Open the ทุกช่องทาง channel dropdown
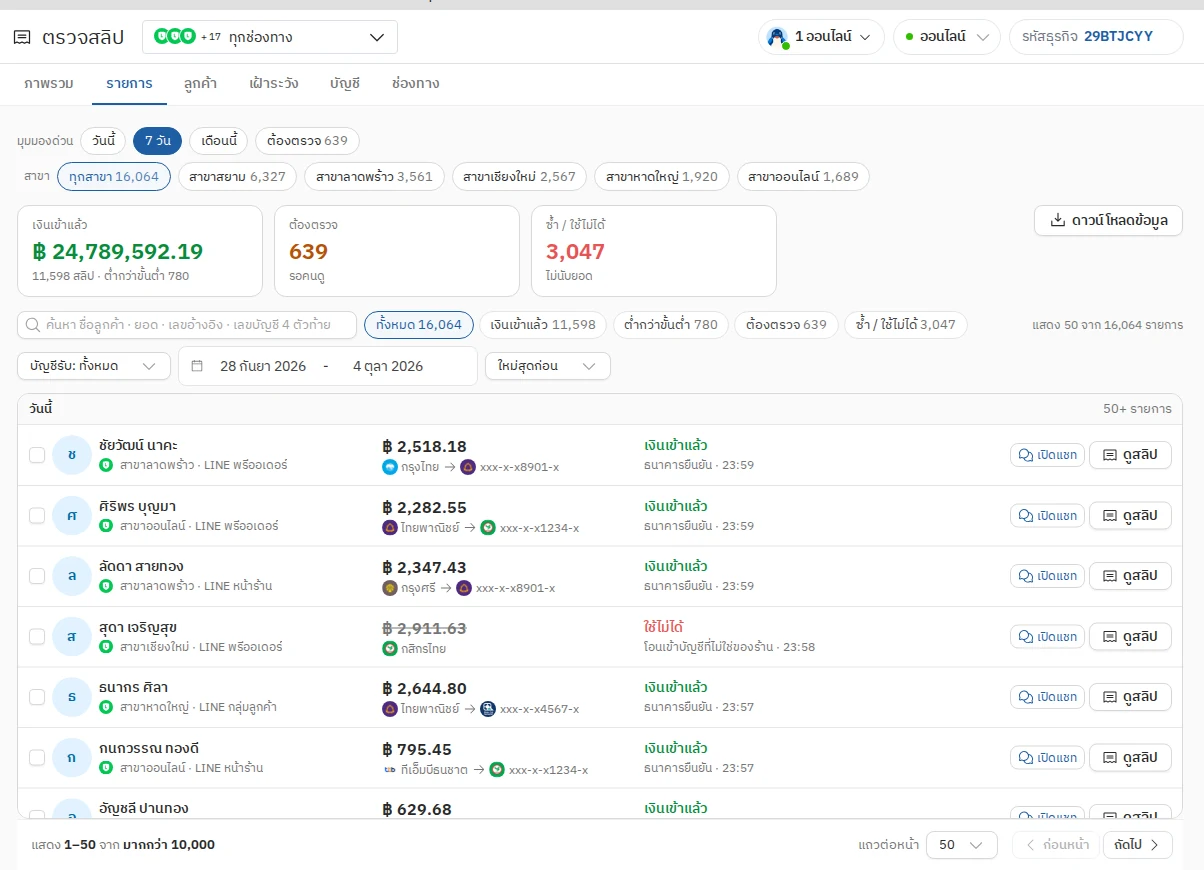Screen dimensions: 1204x870 (270, 37)
